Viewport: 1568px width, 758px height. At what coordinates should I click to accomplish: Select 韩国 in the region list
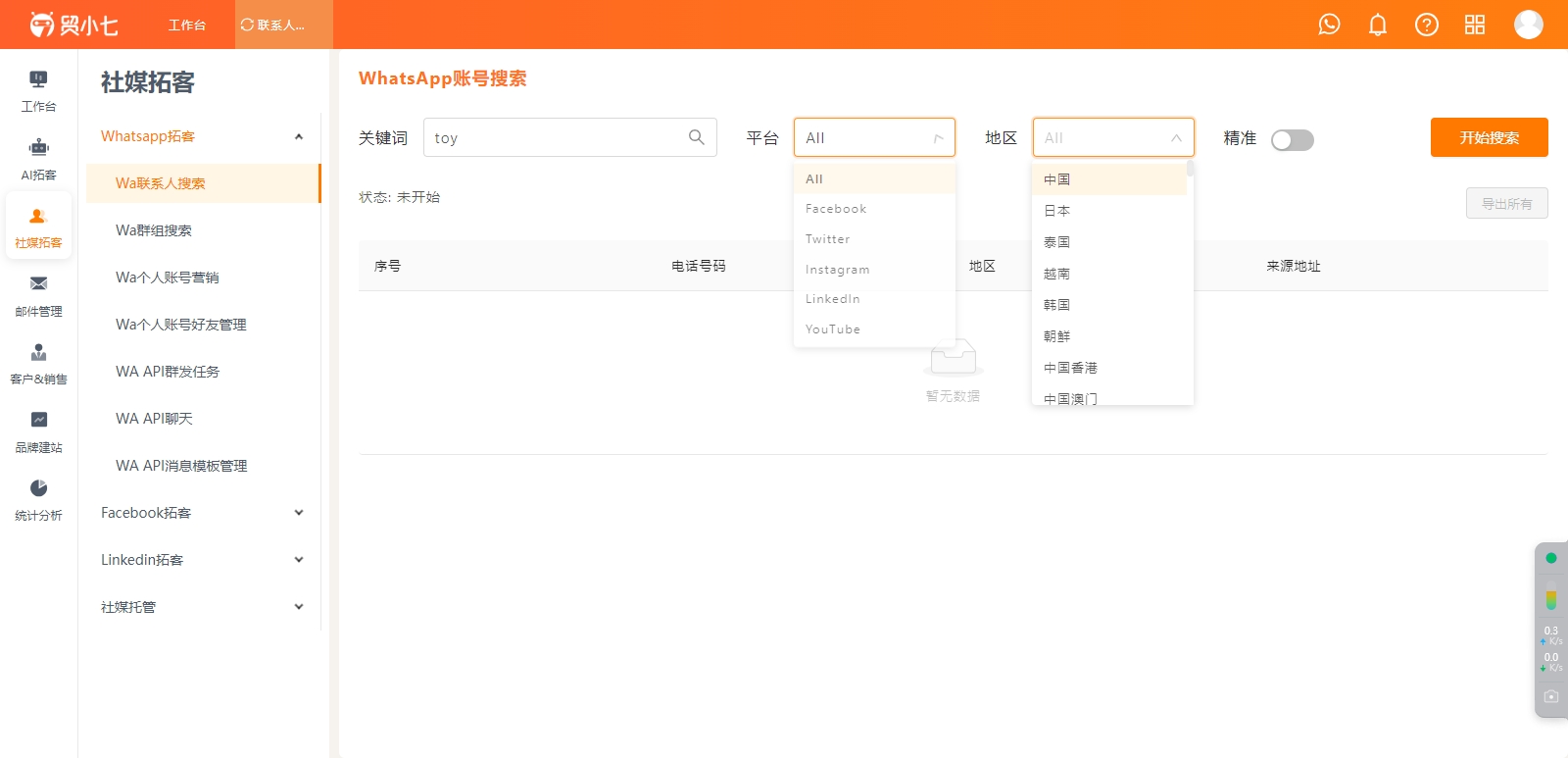[x=1109, y=305]
